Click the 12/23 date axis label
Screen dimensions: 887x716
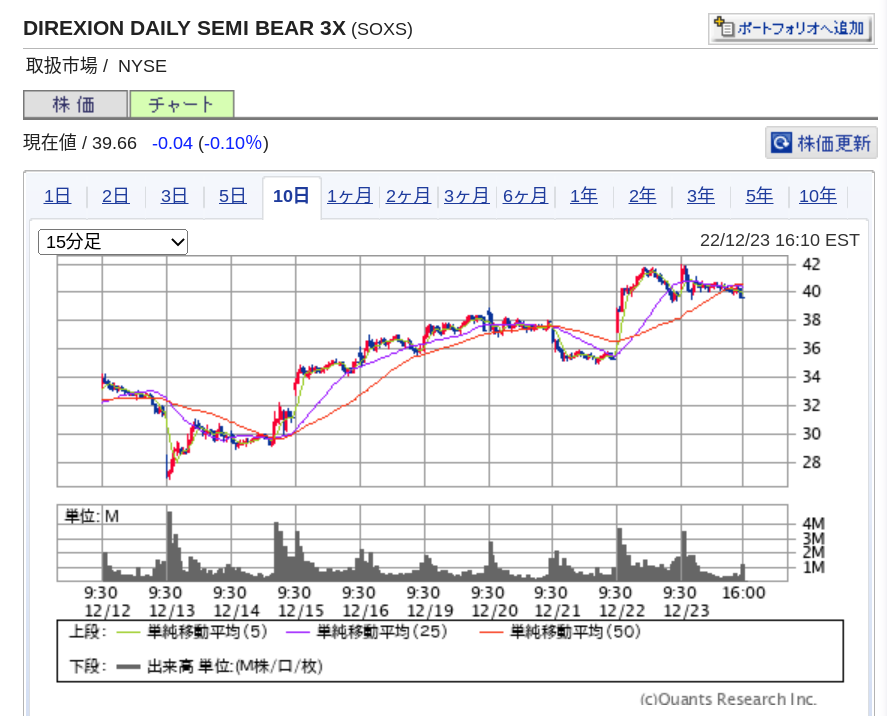click(686, 611)
